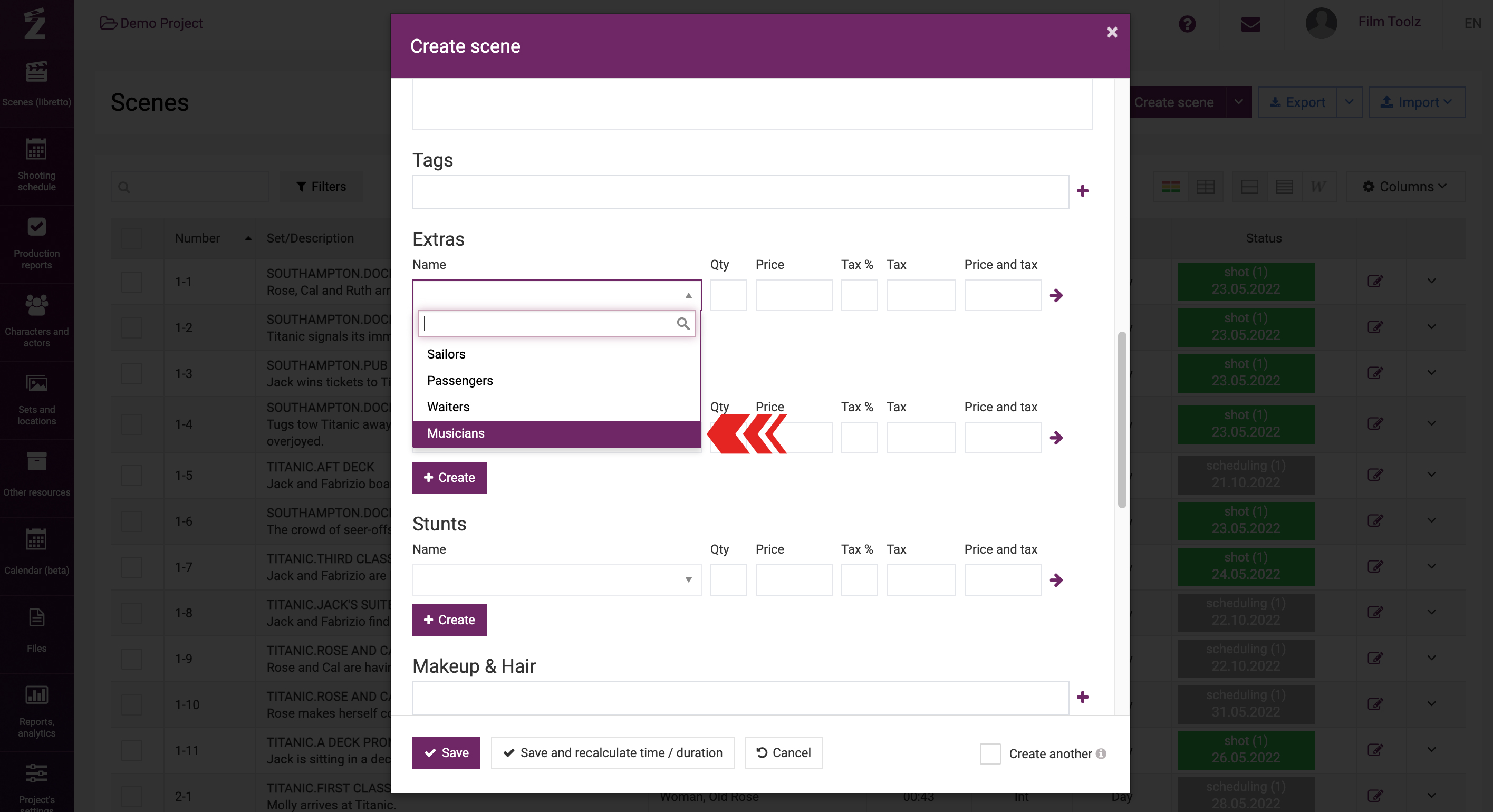
Task: Expand row options for scene 1-1
Action: click(1431, 282)
